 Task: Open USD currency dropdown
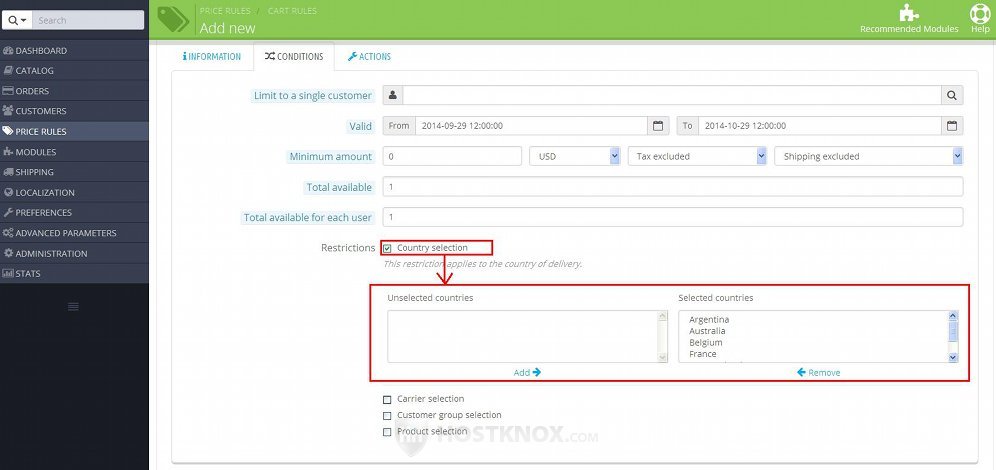(x=575, y=156)
